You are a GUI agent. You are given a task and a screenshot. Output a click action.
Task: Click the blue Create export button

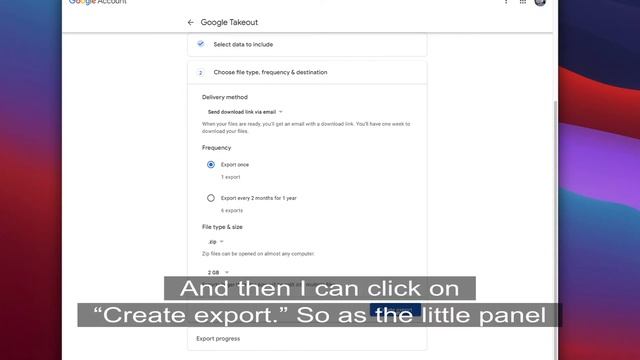pyautogui.click(x=395, y=310)
